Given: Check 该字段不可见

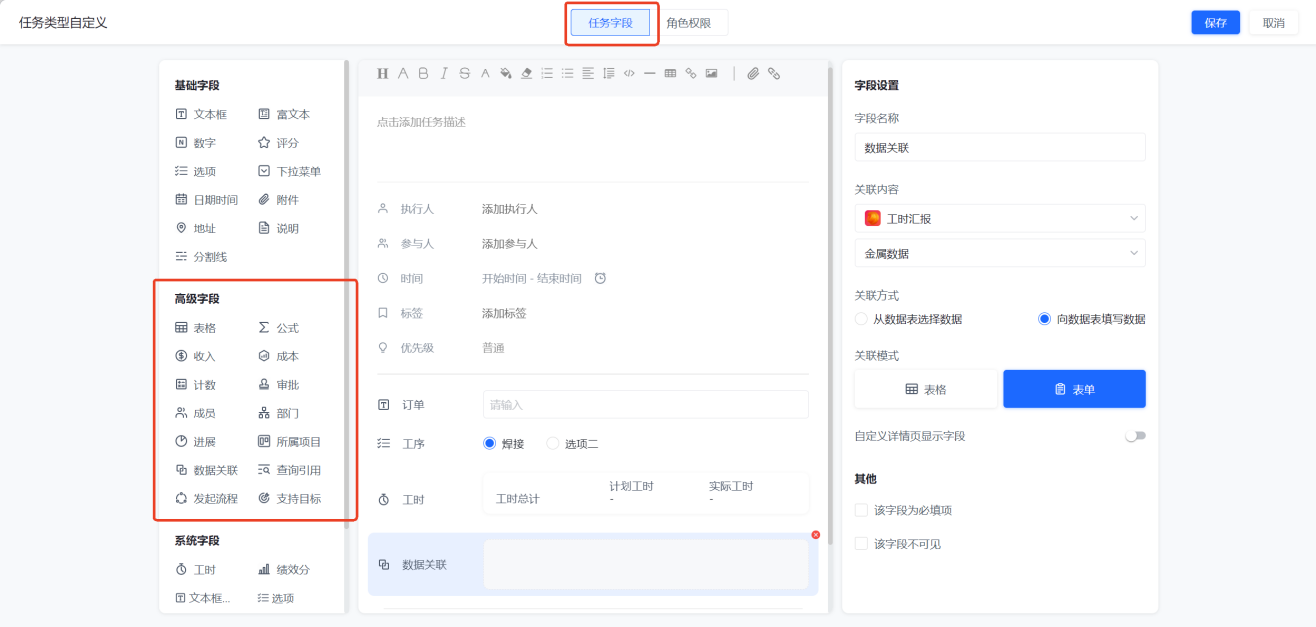Looking at the screenshot, I should click(861, 544).
